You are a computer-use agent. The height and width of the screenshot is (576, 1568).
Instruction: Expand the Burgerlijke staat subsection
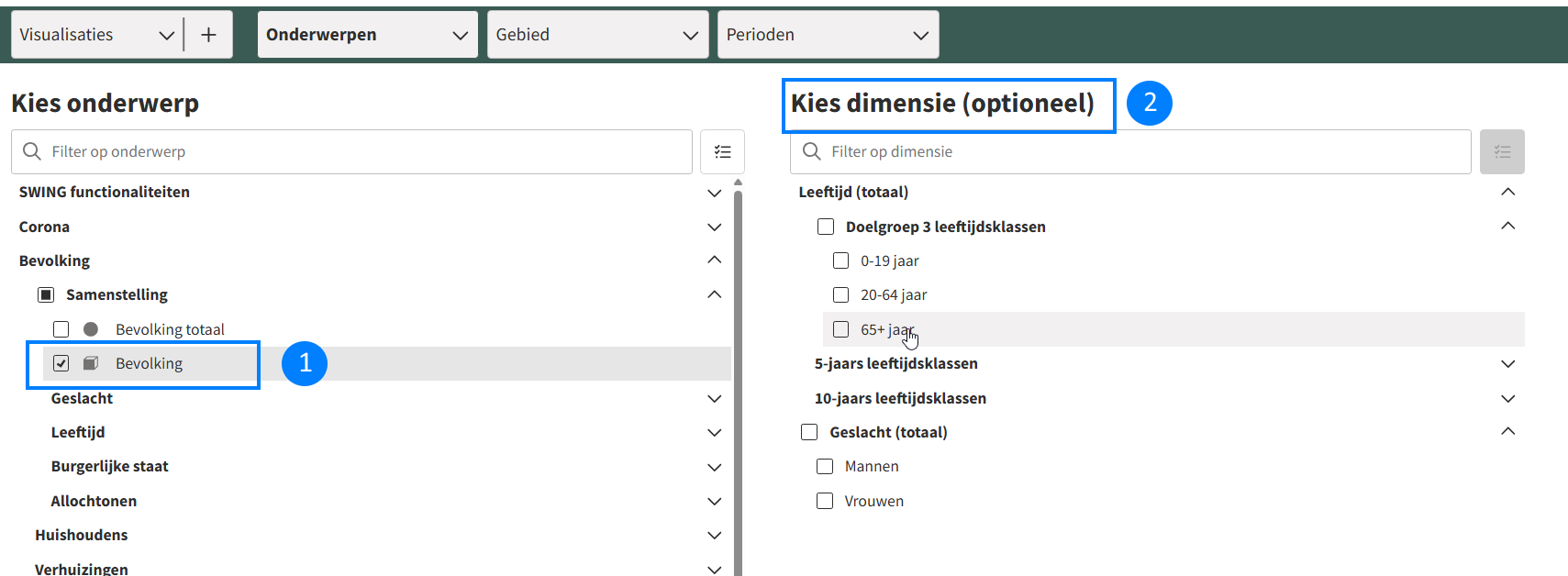[x=714, y=467]
